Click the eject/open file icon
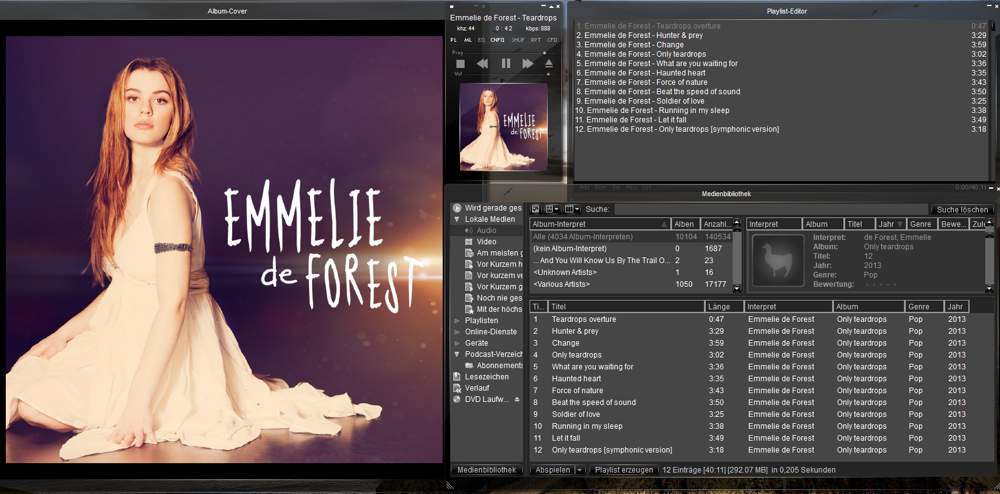Viewport: 1000px width, 494px height. click(x=548, y=63)
